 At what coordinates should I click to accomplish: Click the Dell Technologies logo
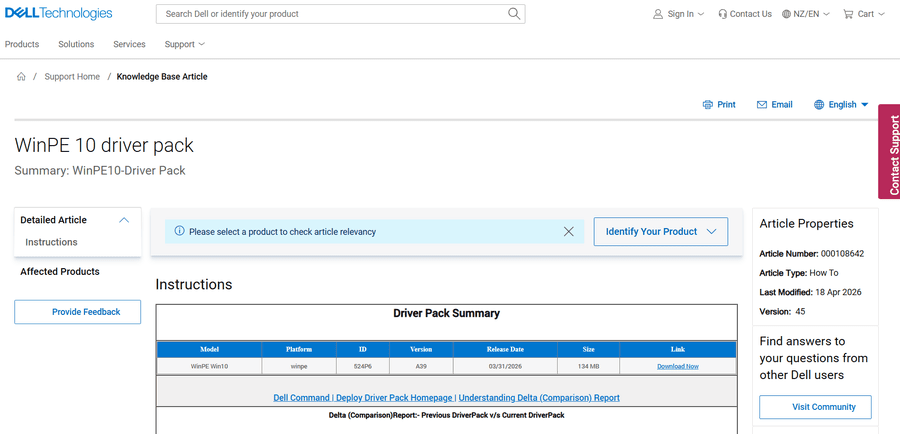coord(59,13)
